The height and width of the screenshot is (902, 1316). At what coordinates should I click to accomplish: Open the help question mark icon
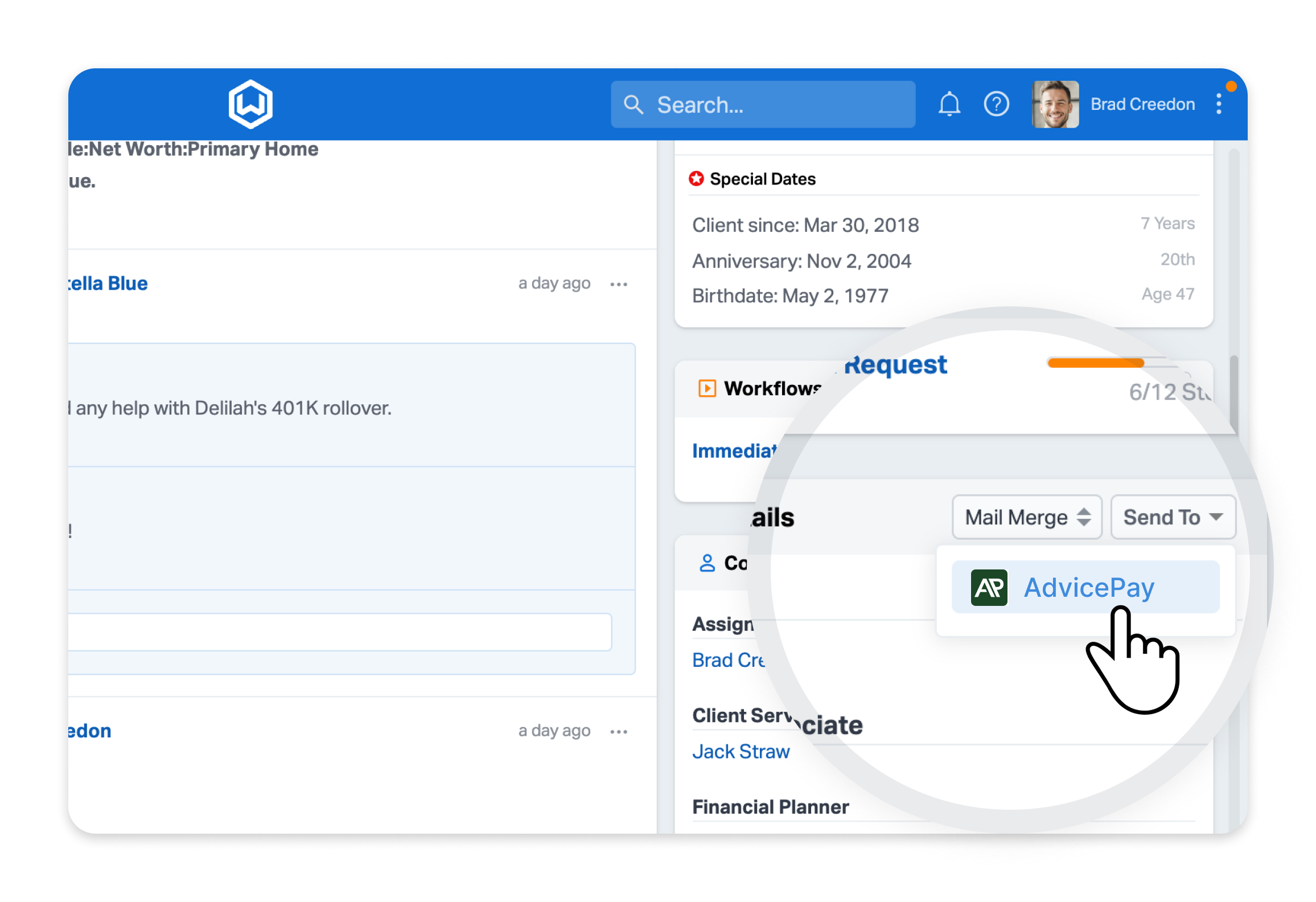(996, 104)
